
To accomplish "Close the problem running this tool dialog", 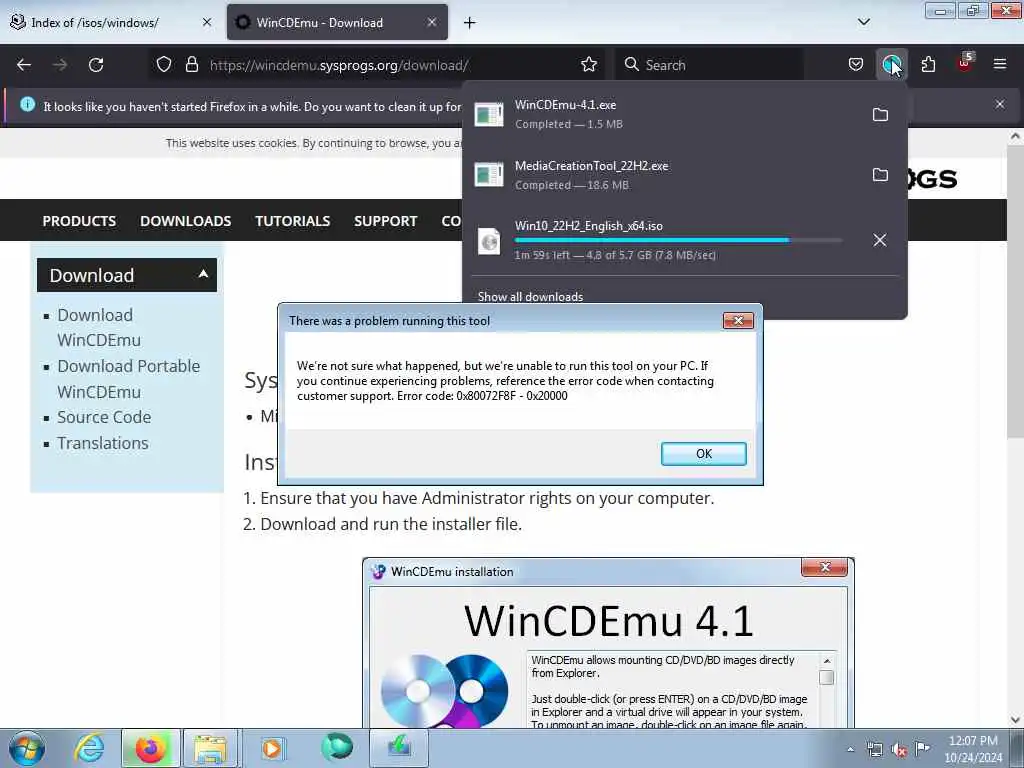I will pyautogui.click(x=738, y=321).
